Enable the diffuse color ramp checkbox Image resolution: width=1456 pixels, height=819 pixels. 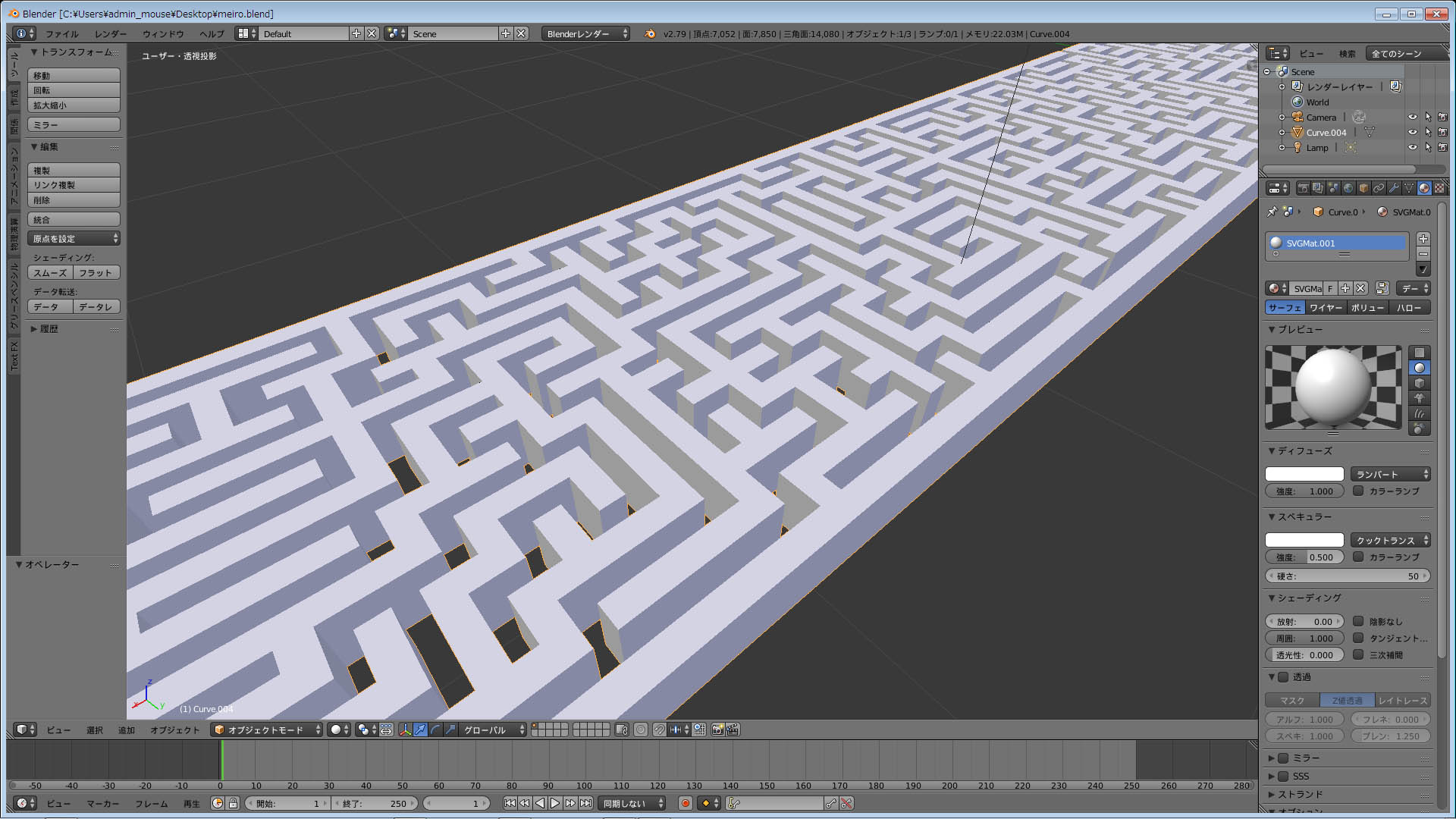(1358, 491)
